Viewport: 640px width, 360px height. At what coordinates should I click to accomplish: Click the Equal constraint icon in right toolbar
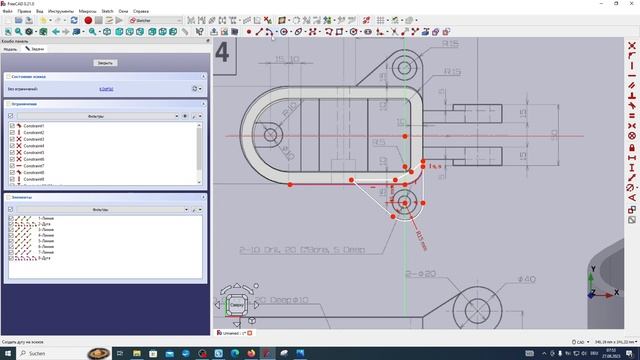tap(632, 116)
